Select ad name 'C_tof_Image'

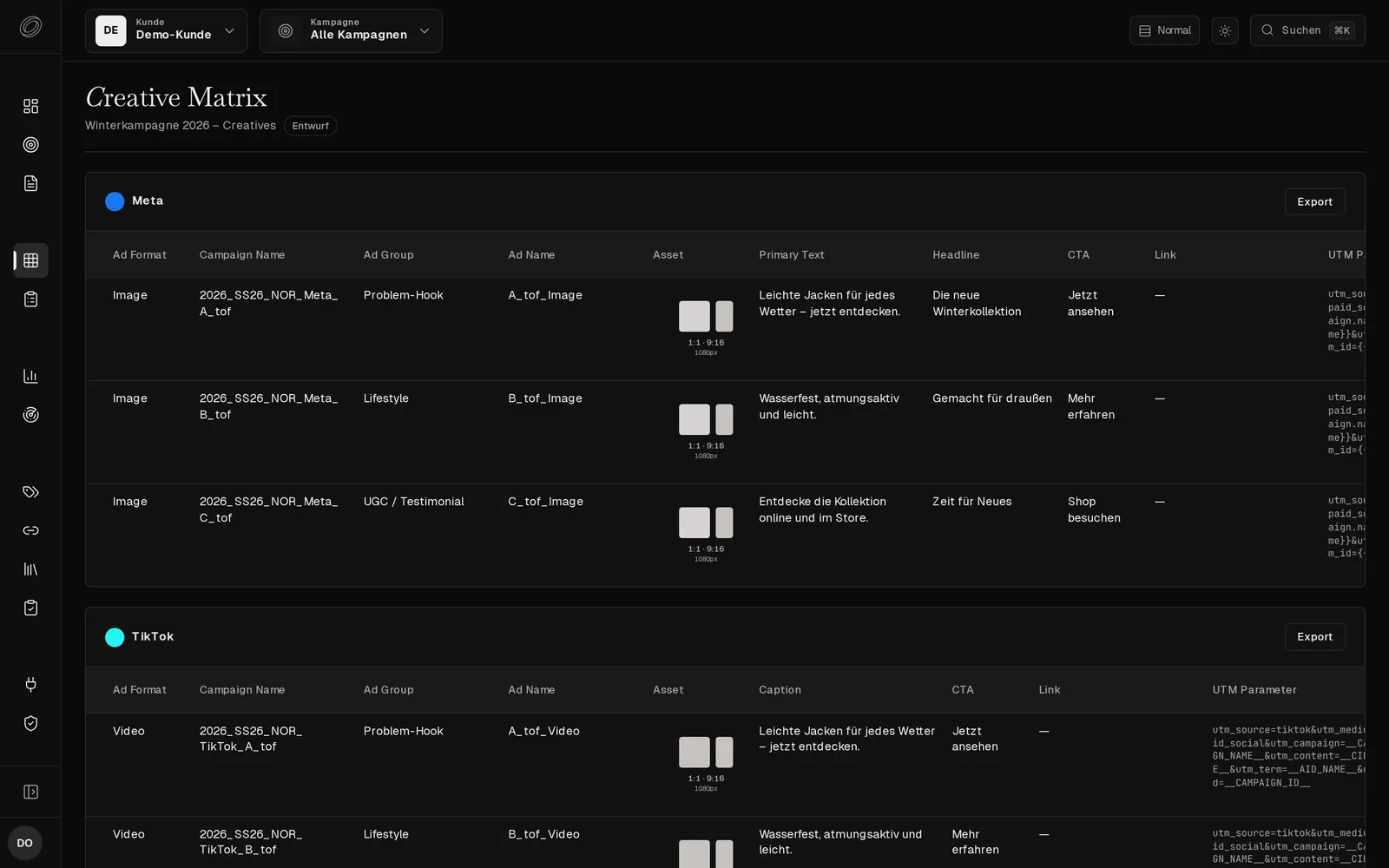pos(545,502)
